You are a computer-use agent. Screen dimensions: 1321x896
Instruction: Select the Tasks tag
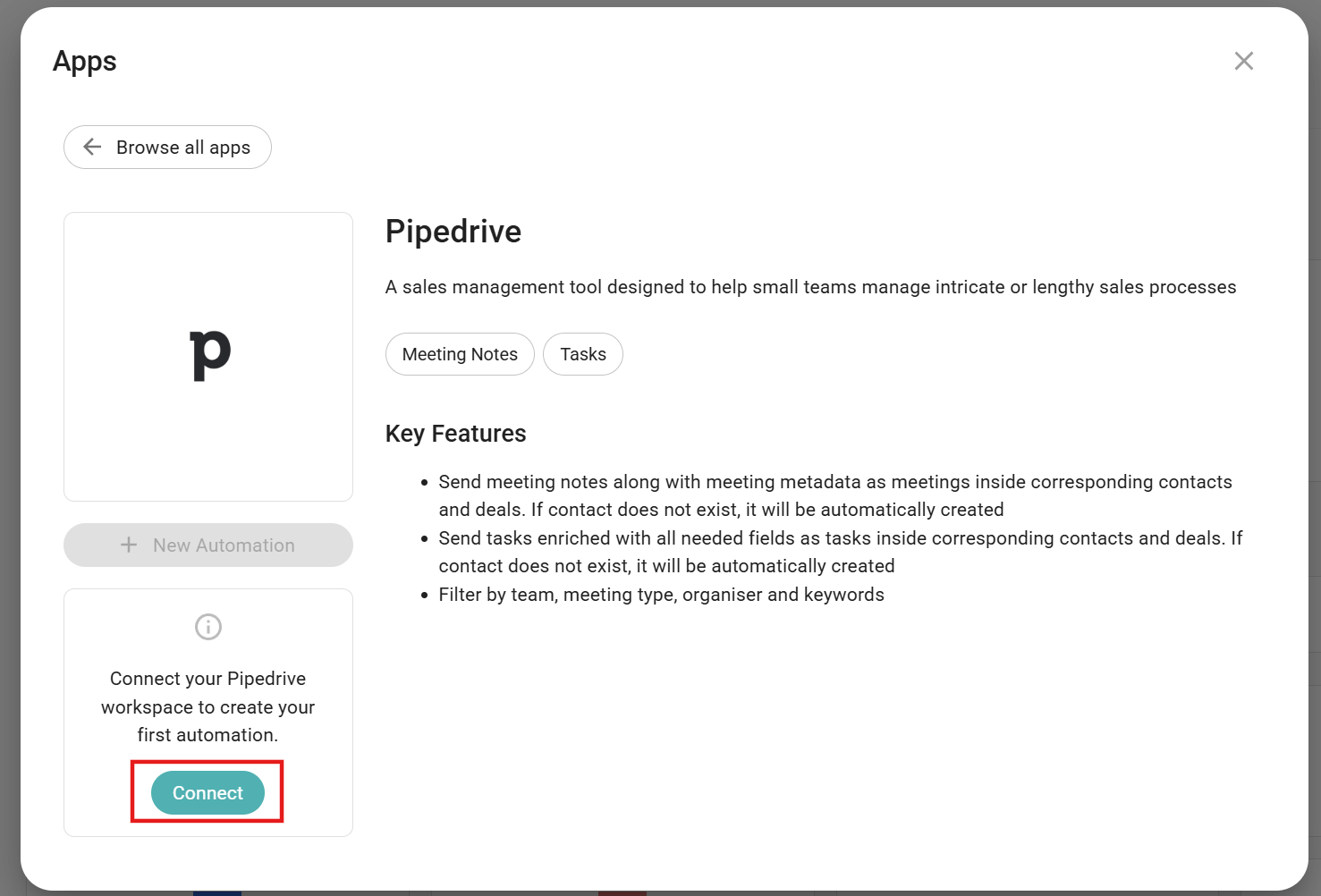[583, 354]
